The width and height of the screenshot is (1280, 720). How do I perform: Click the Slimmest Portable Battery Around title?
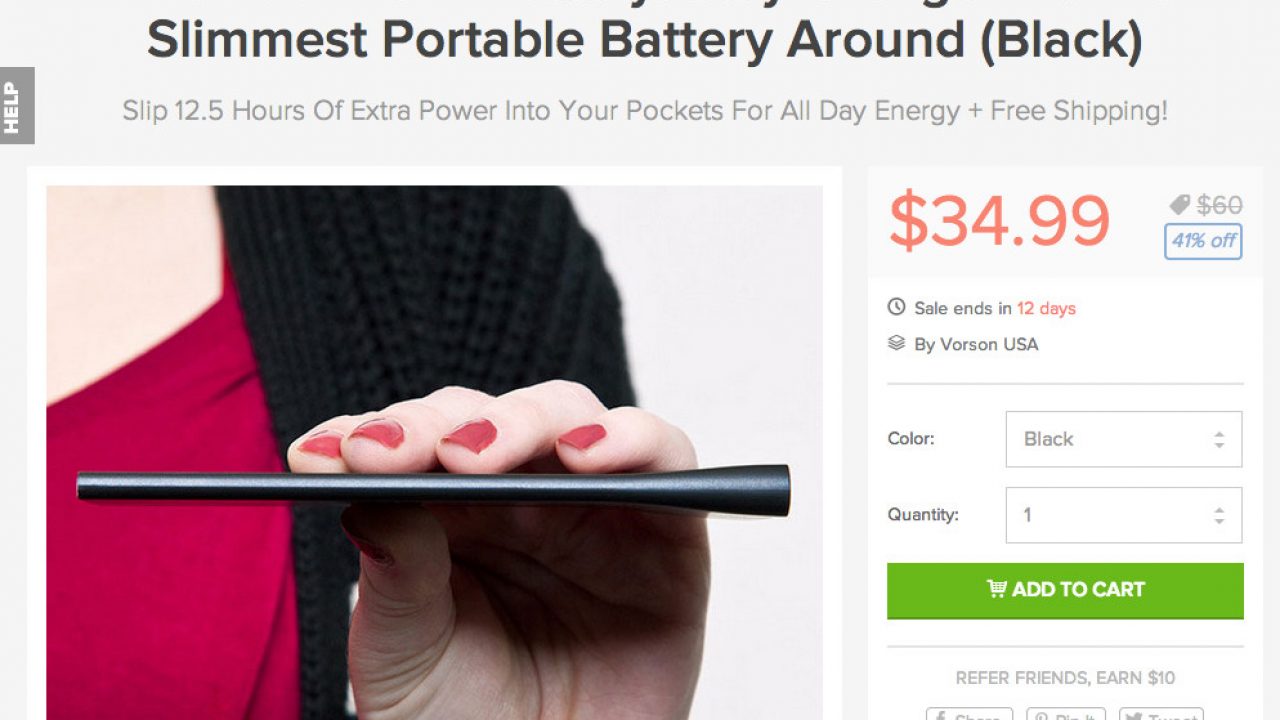(x=644, y=39)
